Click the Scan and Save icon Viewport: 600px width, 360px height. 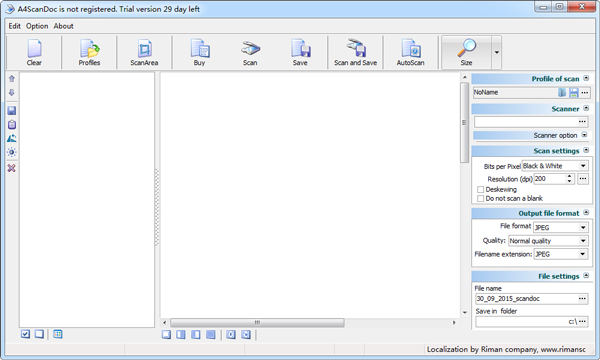355,52
